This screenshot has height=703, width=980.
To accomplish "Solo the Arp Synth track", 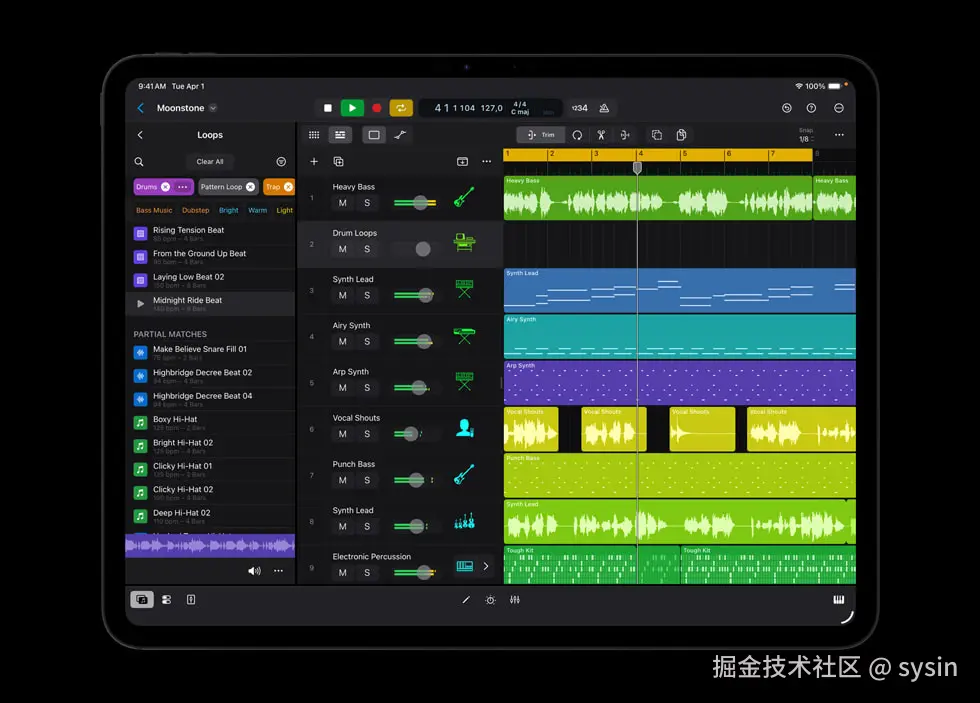I will tap(367, 388).
